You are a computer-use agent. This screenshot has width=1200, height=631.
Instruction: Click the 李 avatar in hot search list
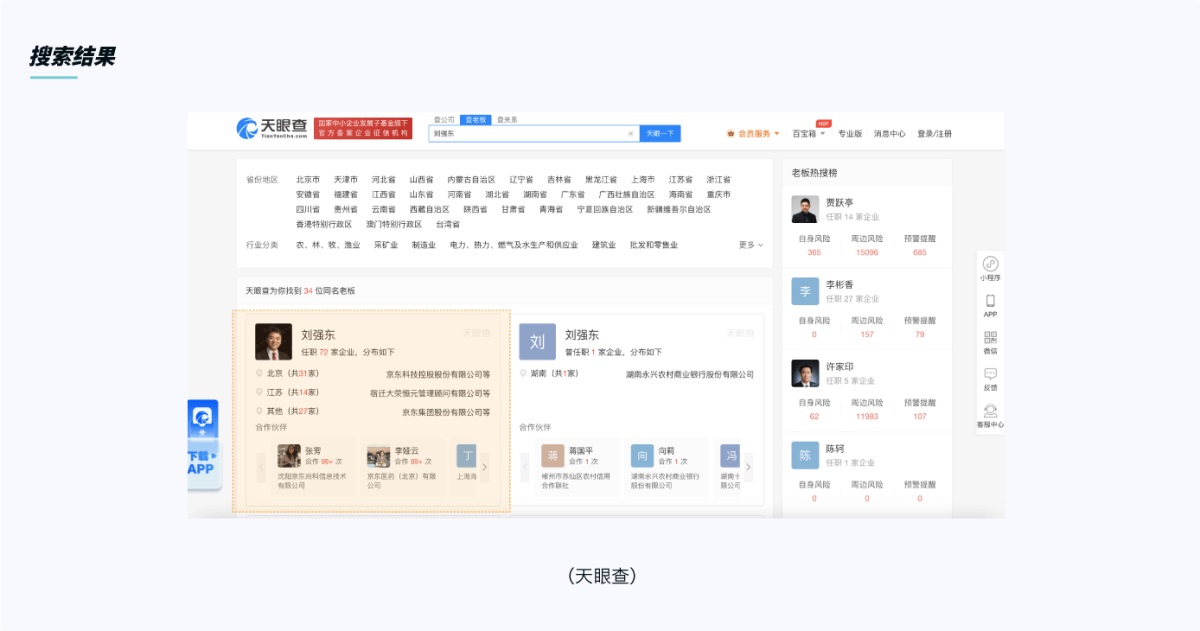click(x=805, y=291)
